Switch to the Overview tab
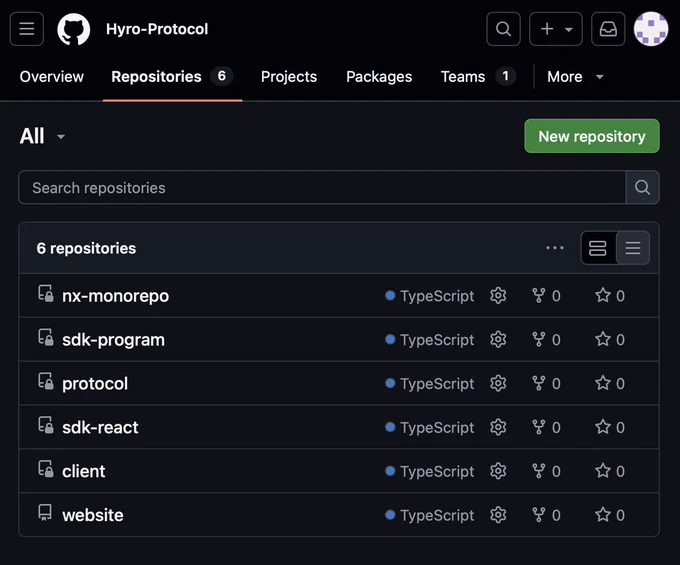Image resolution: width=680 pixels, height=565 pixels. pyautogui.click(x=52, y=77)
